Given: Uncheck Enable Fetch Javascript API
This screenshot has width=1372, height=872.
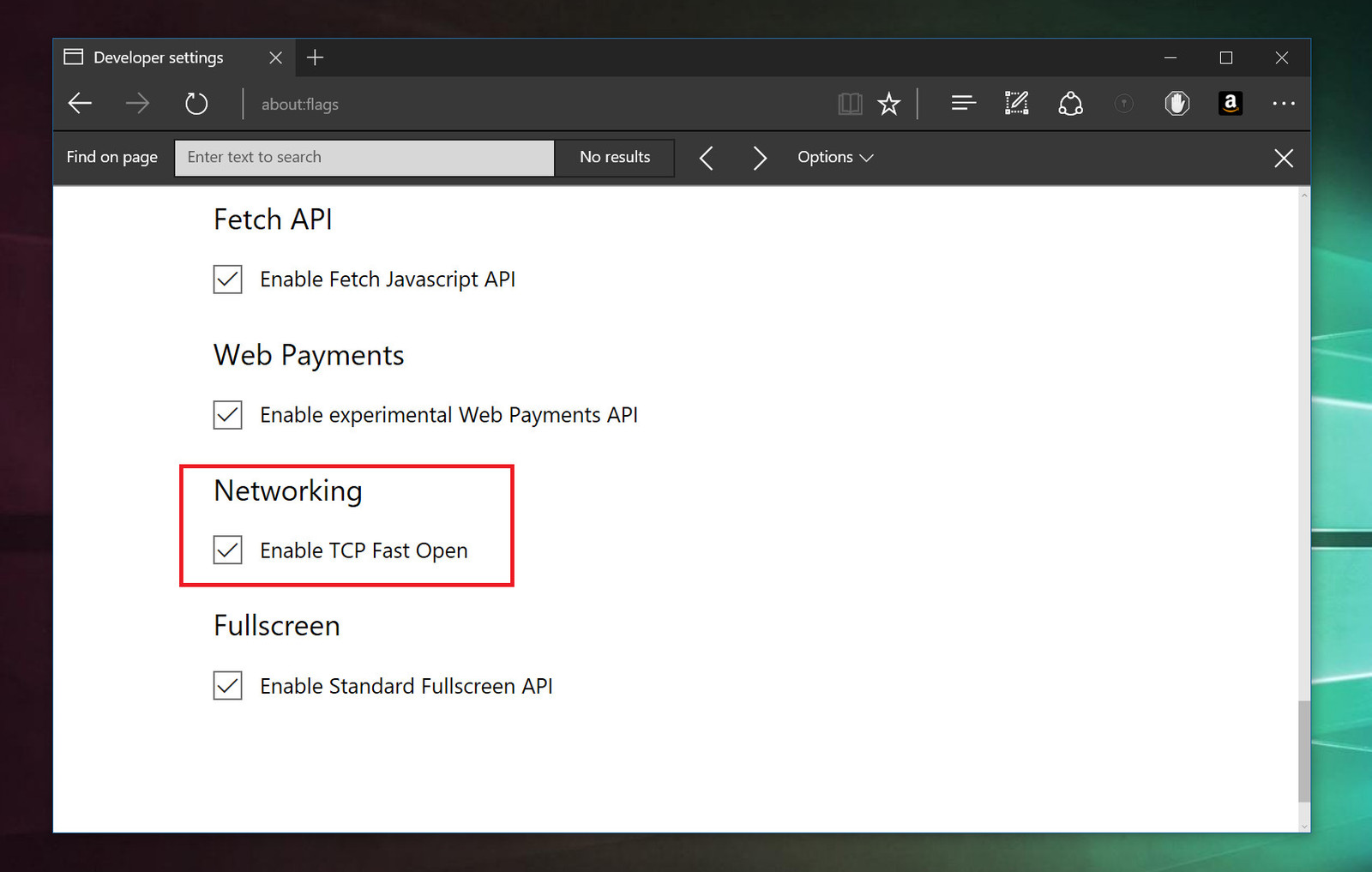Looking at the screenshot, I should tap(227, 279).
